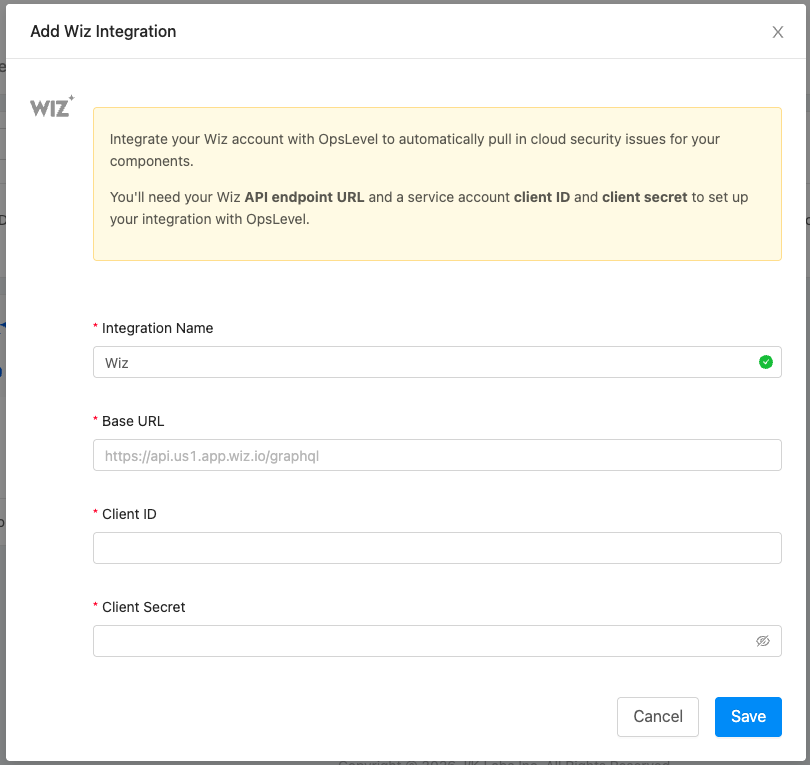Select the Client ID input field
This screenshot has width=810, height=765.
[x=437, y=548]
